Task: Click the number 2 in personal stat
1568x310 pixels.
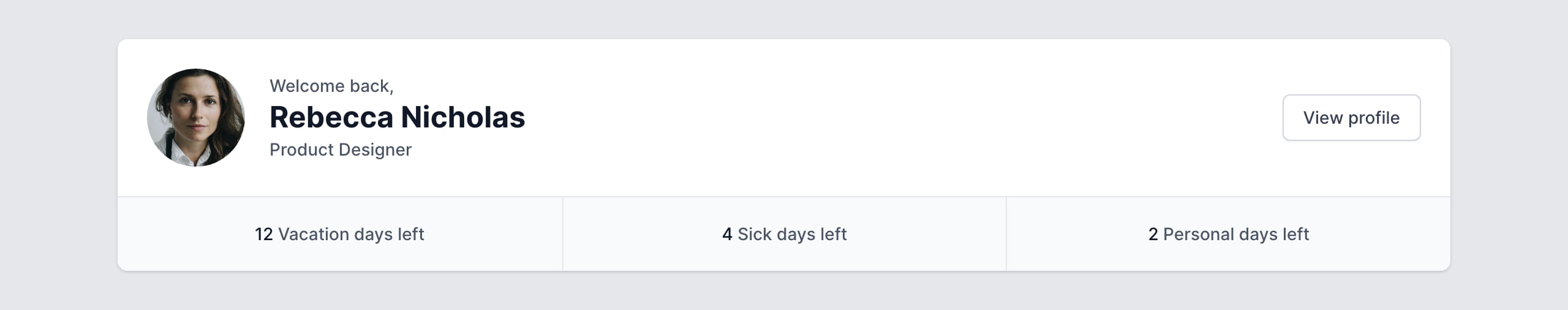Action: point(1153,234)
